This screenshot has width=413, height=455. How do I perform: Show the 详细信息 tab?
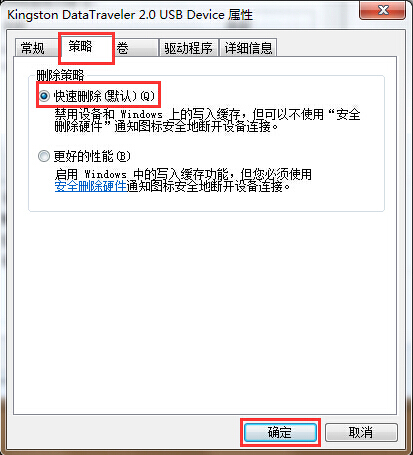248,48
